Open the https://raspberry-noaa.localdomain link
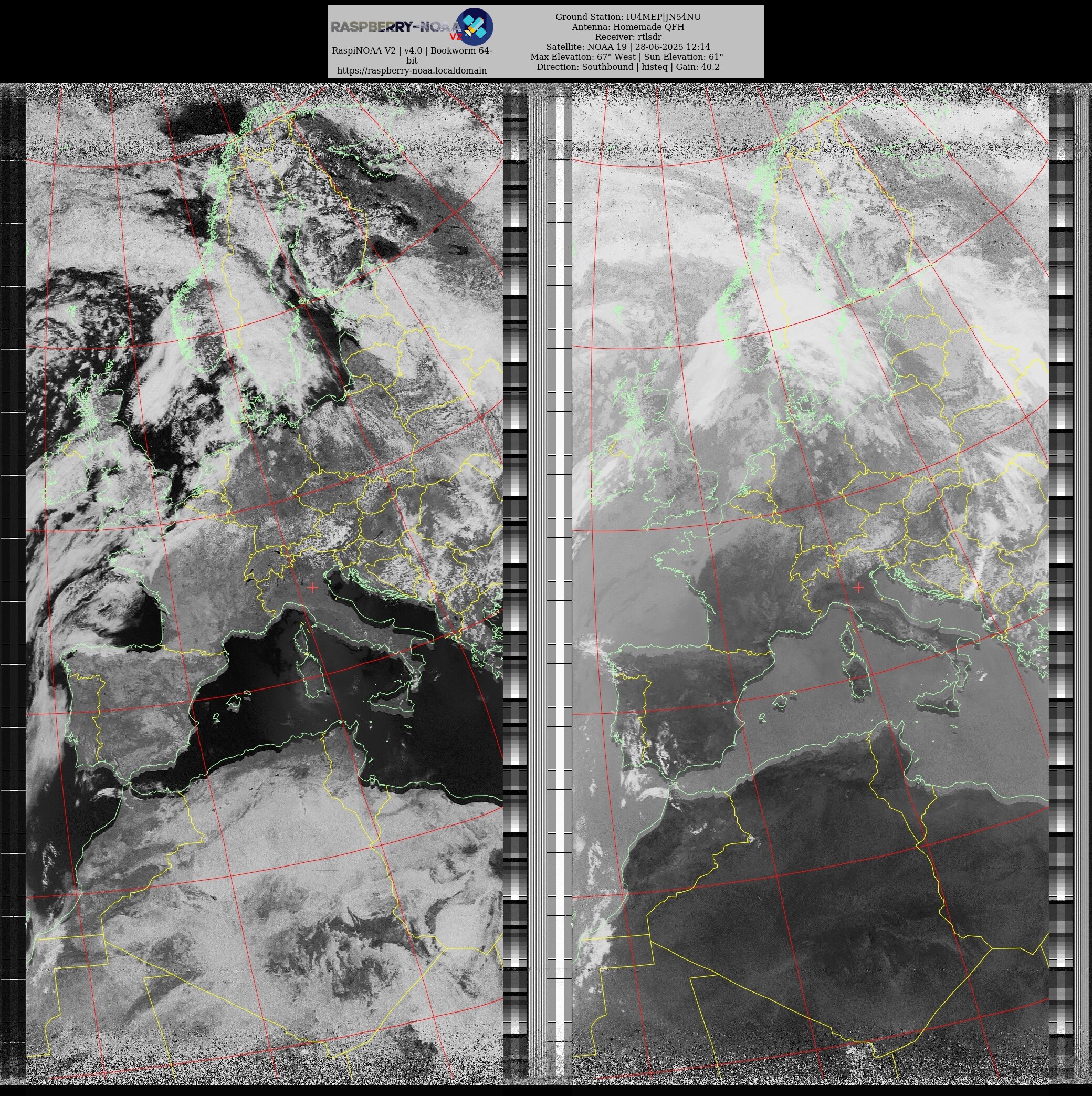The height and width of the screenshot is (1096, 1092). tap(412, 70)
